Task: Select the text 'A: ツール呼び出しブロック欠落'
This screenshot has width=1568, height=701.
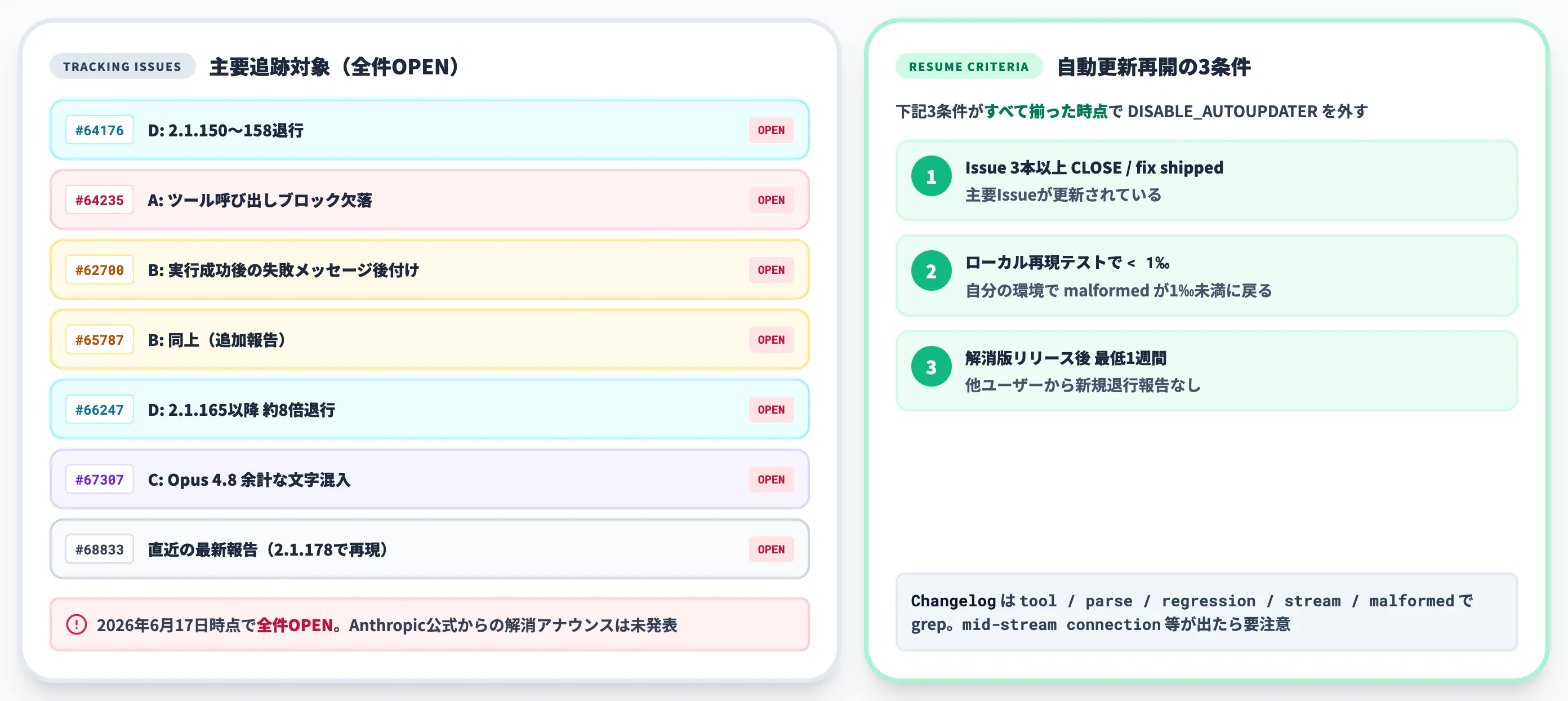Action: [x=260, y=201]
